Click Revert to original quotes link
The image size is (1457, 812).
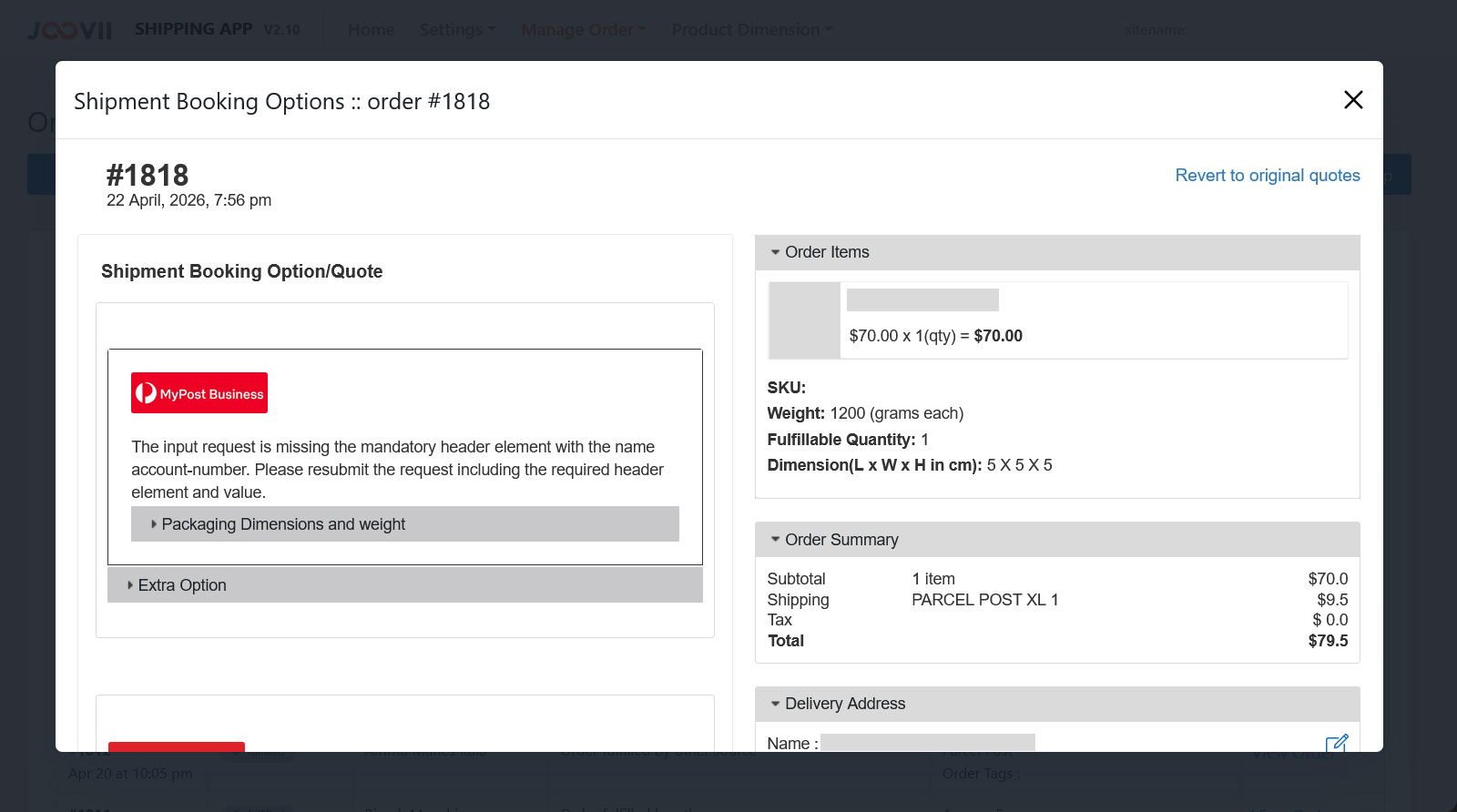pyautogui.click(x=1268, y=176)
